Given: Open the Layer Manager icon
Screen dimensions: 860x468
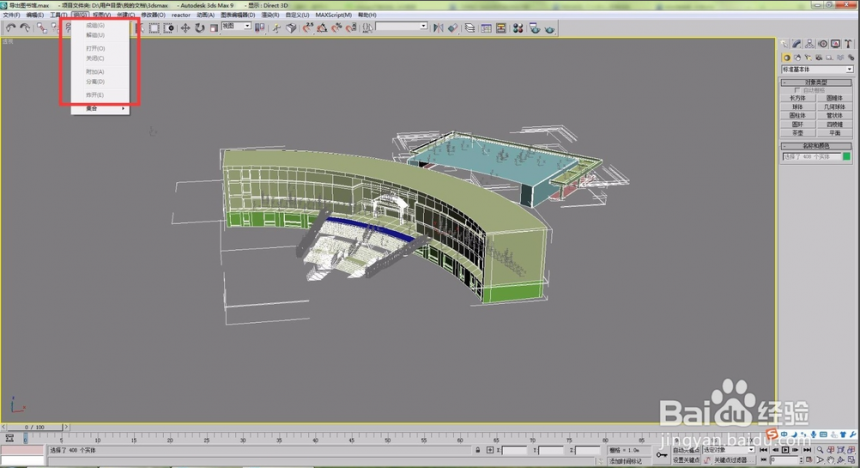Looking at the screenshot, I should [x=470, y=28].
